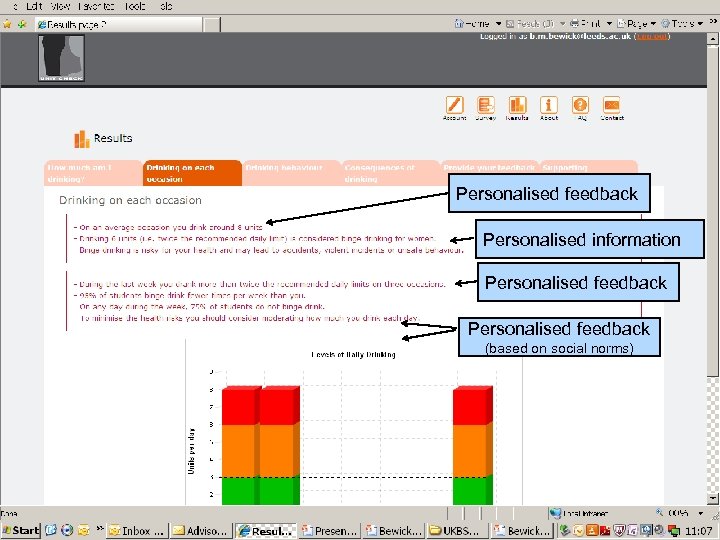Open the Tools menu in menu bar
This screenshot has width=720, height=540.
[134, 6]
